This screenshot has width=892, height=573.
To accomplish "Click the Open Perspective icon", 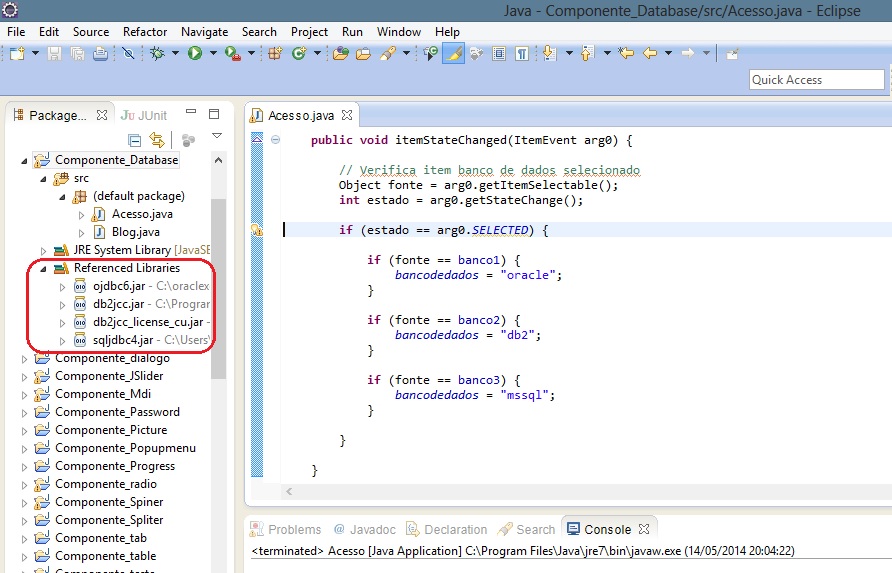I will [733, 53].
